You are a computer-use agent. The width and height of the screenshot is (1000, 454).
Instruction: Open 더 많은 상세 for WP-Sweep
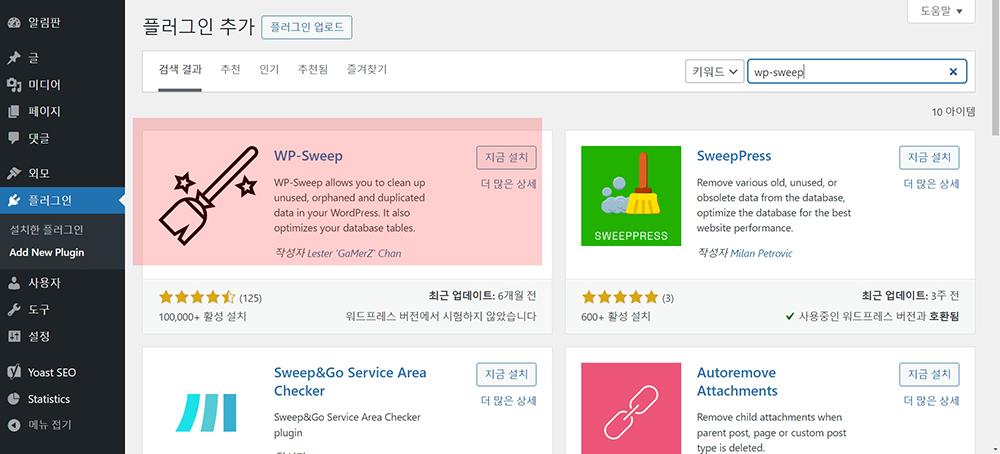coord(508,184)
